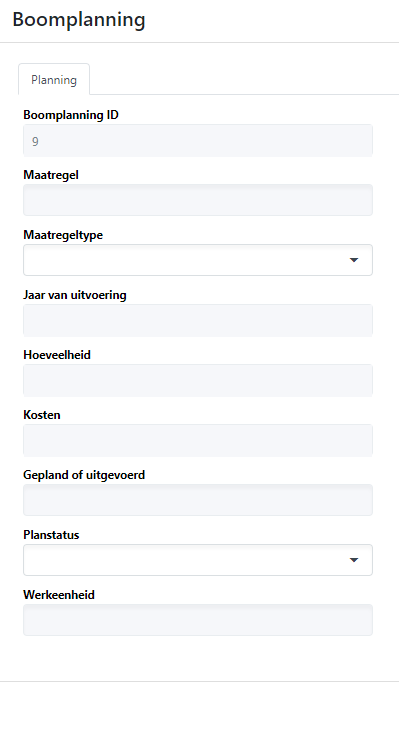Open the Planstatus dropdown arrow
Image resolution: width=399 pixels, height=748 pixels.
pos(354,560)
